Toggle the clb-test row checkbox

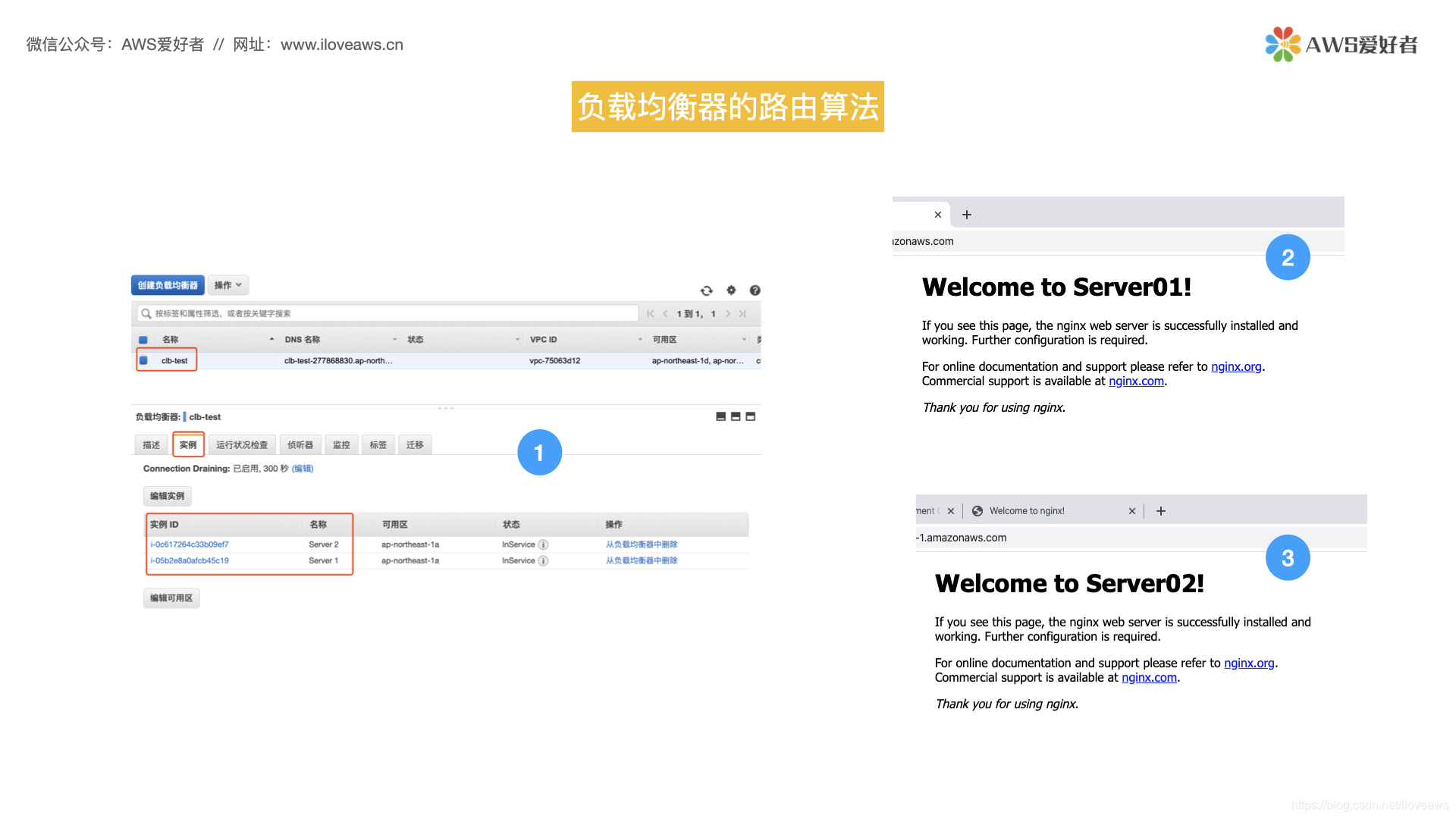pos(144,361)
